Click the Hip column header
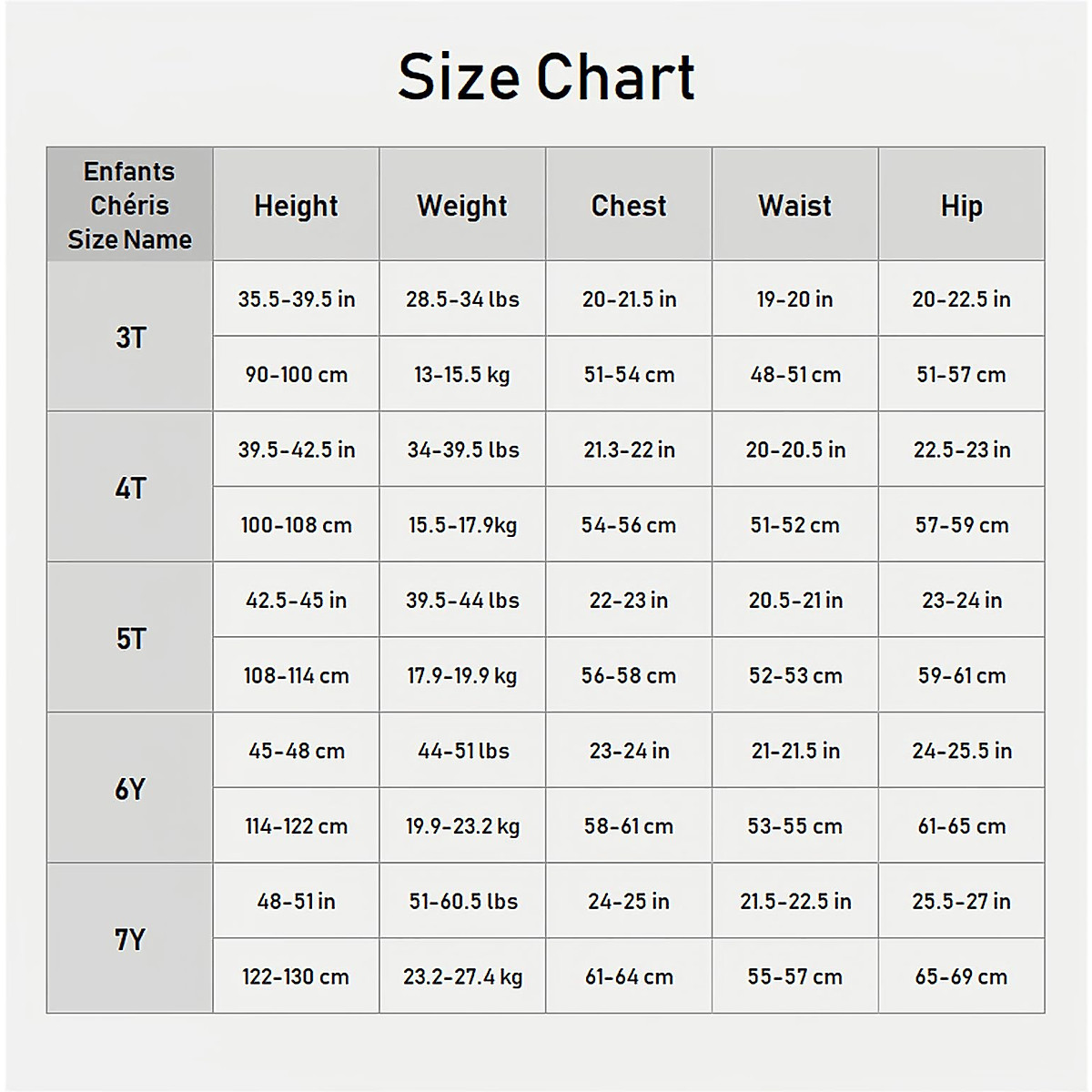 962,206
